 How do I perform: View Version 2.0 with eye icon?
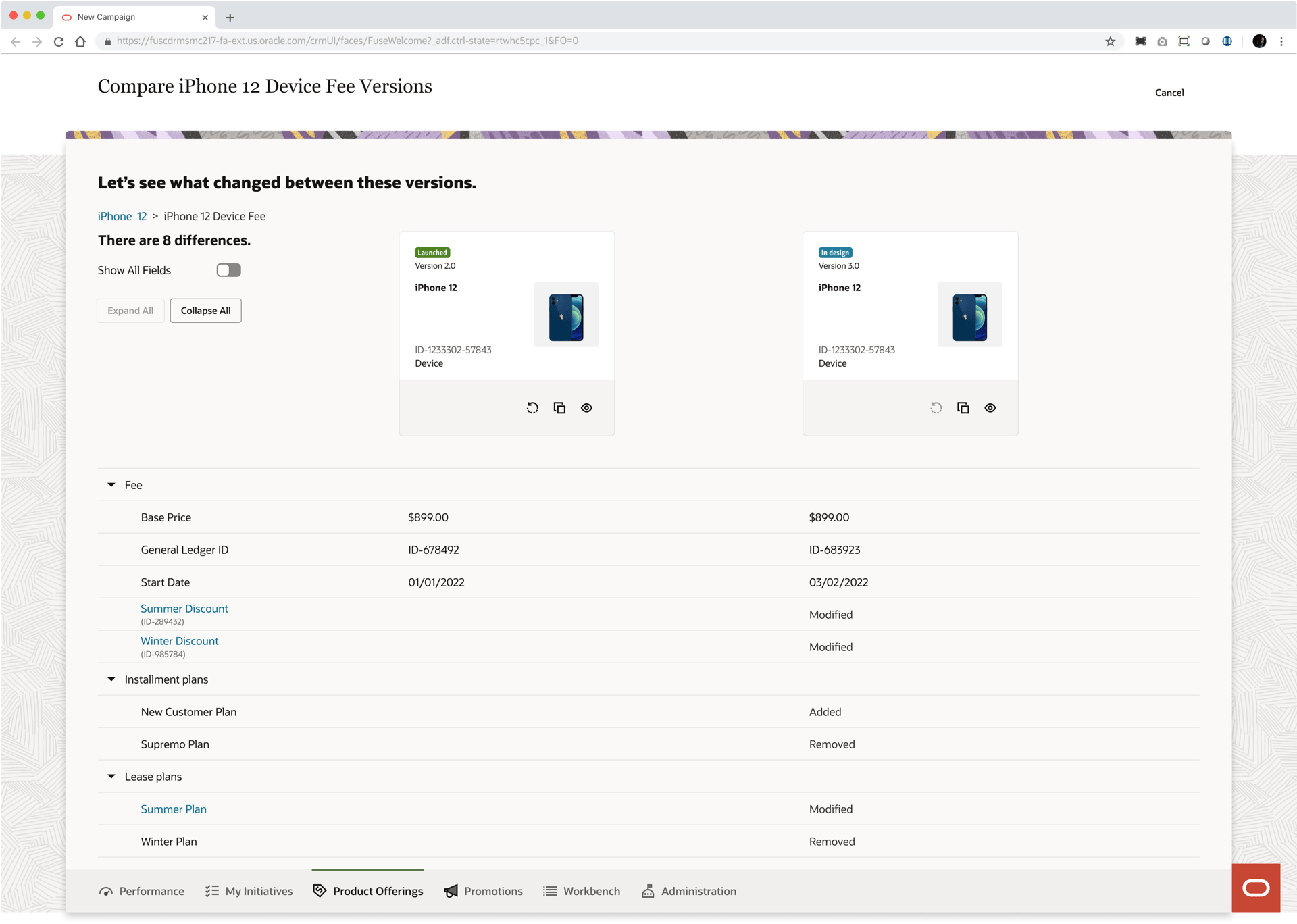(586, 408)
